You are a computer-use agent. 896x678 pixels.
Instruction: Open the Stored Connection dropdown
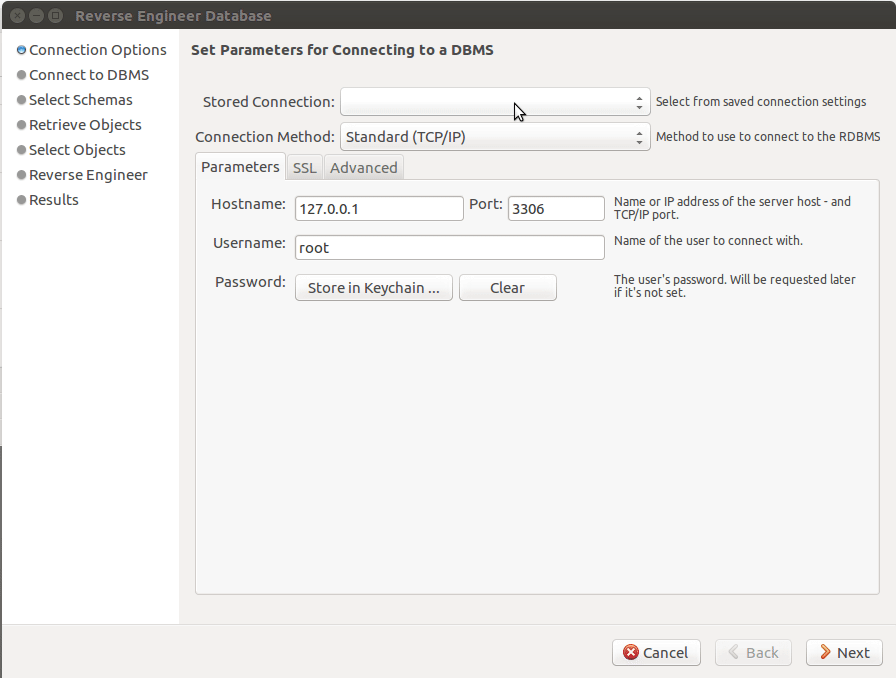(x=495, y=102)
